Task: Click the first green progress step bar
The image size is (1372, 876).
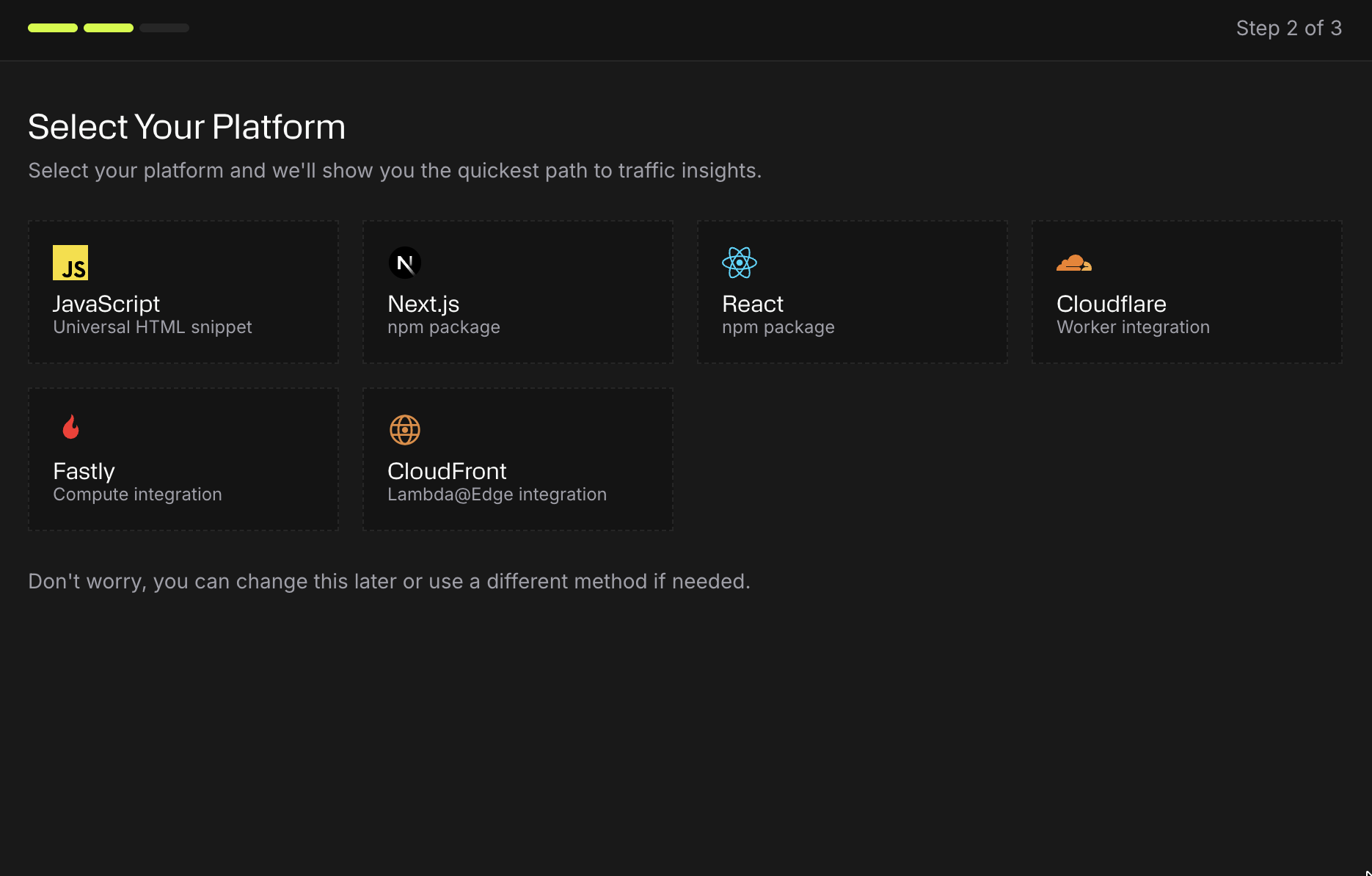Action: coord(53,28)
